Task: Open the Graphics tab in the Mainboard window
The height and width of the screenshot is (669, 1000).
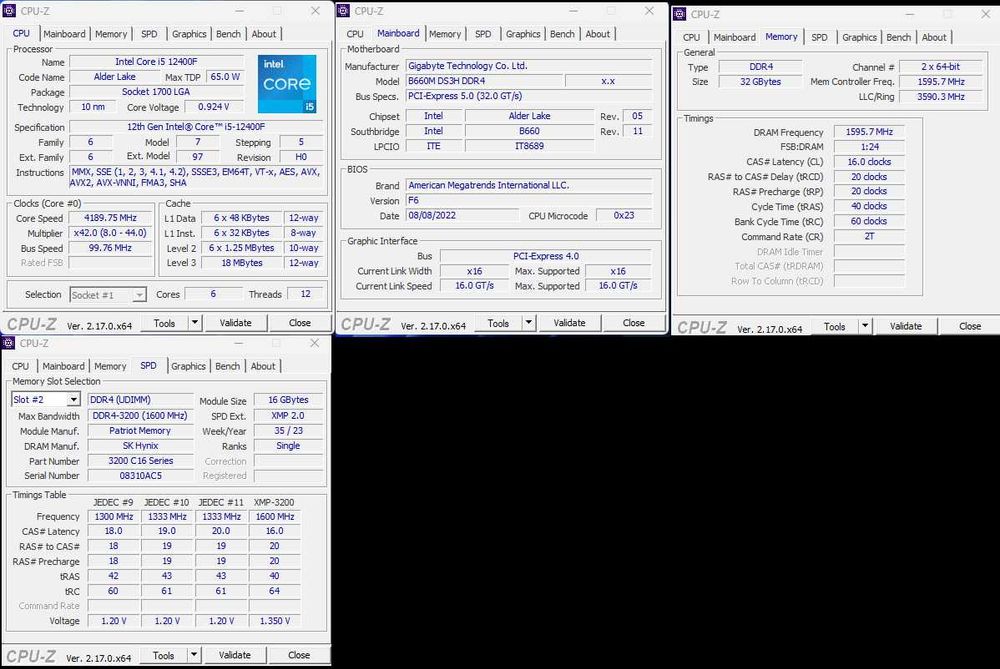Action: 523,34
